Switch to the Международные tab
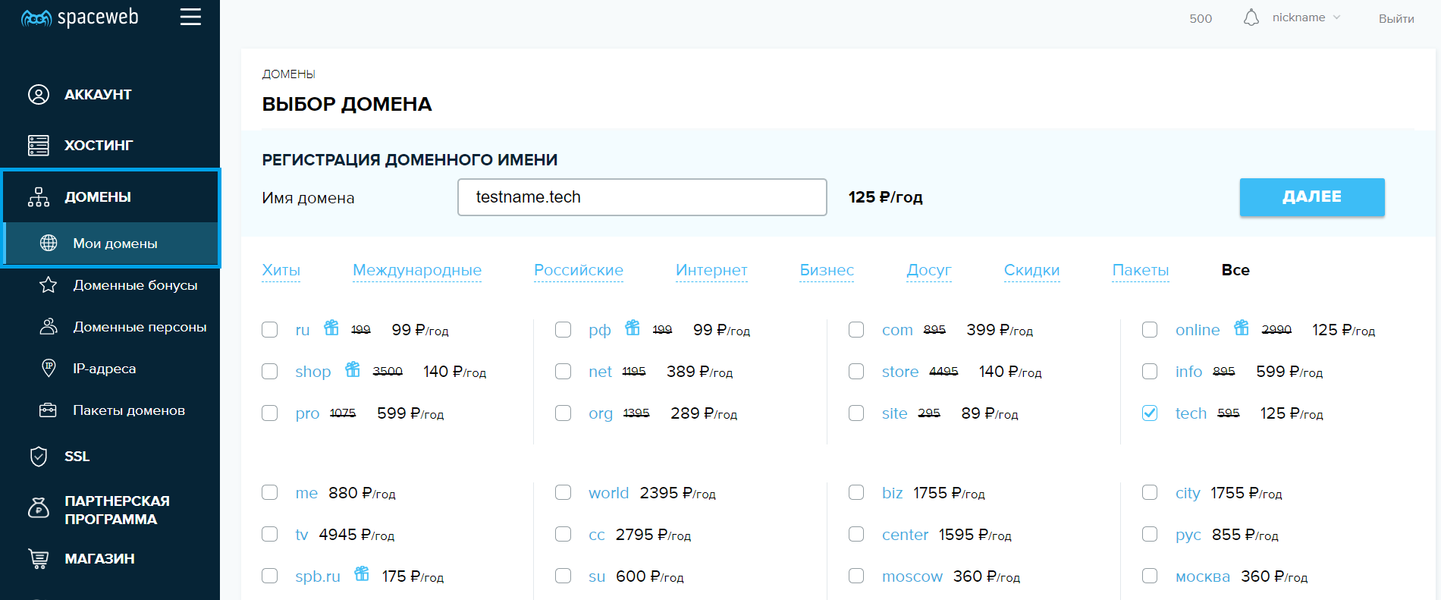The width and height of the screenshot is (1441, 600). click(x=417, y=270)
